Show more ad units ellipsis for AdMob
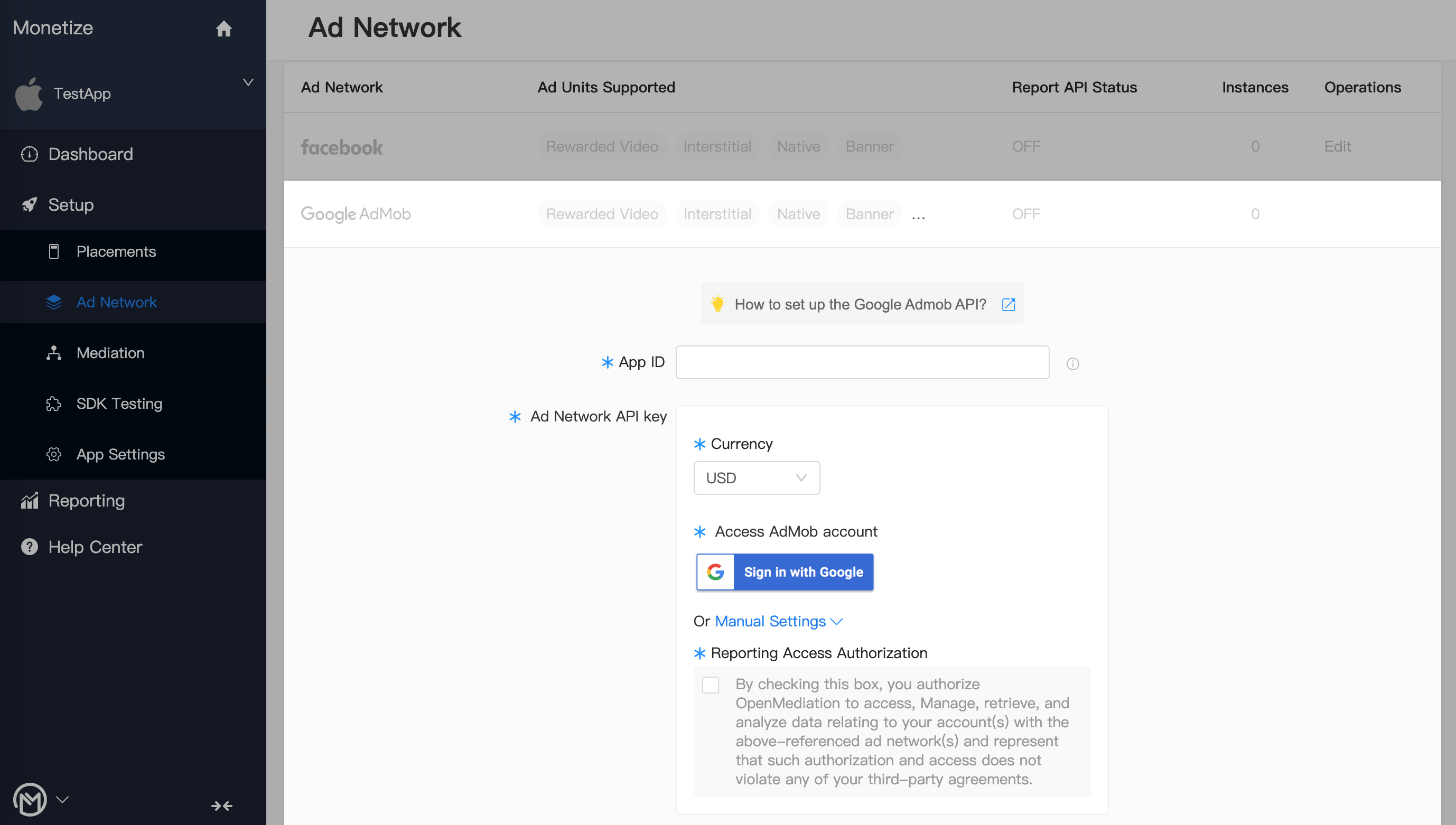 click(918, 215)
